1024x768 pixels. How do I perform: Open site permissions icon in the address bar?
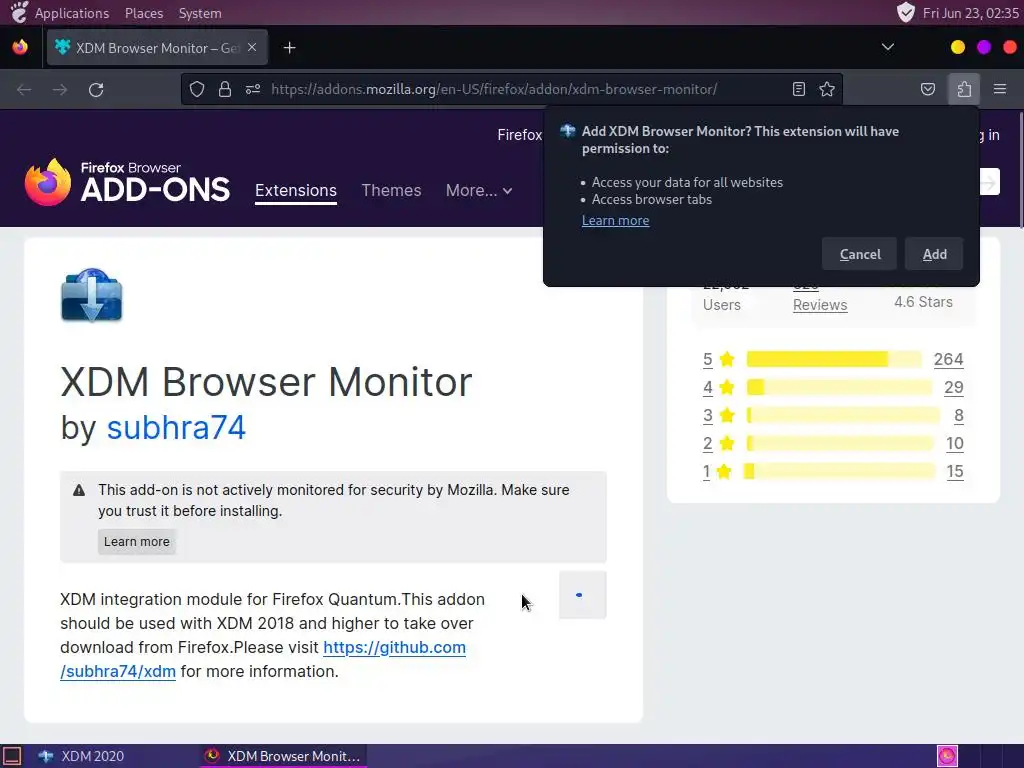click(253, 89)
